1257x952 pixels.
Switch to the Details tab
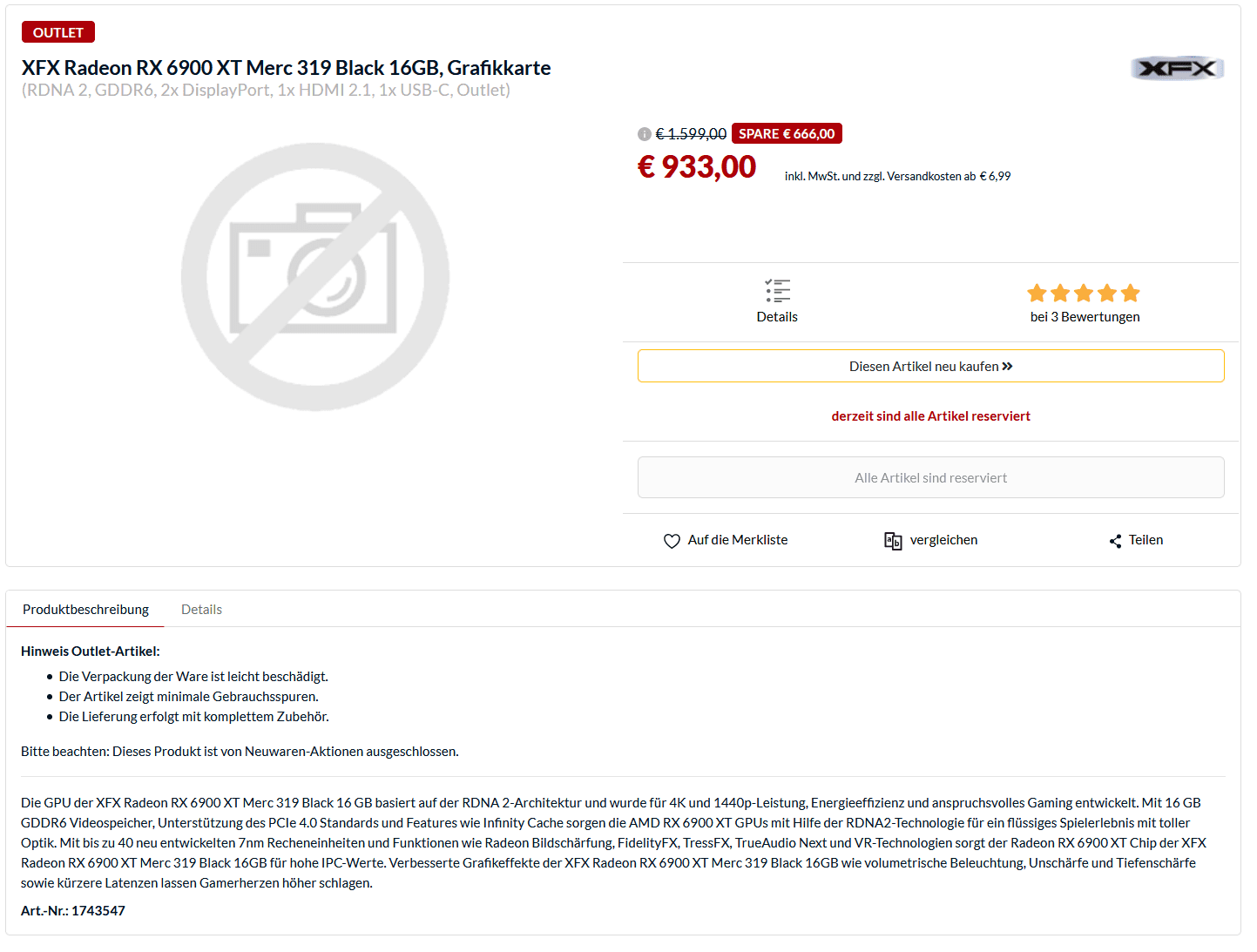point(201,610)
